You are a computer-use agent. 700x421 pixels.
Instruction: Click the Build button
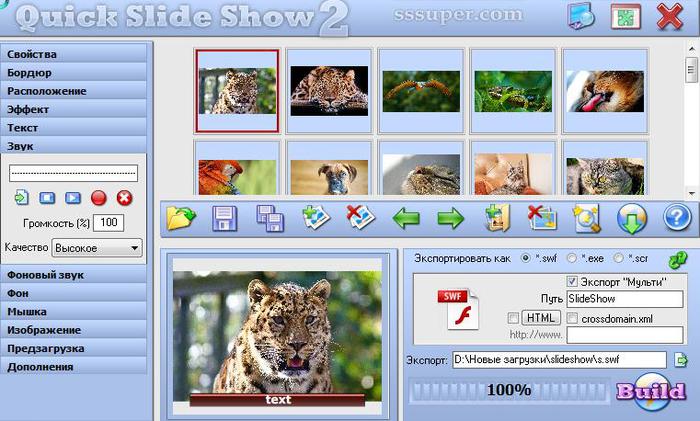coord(651,392)
